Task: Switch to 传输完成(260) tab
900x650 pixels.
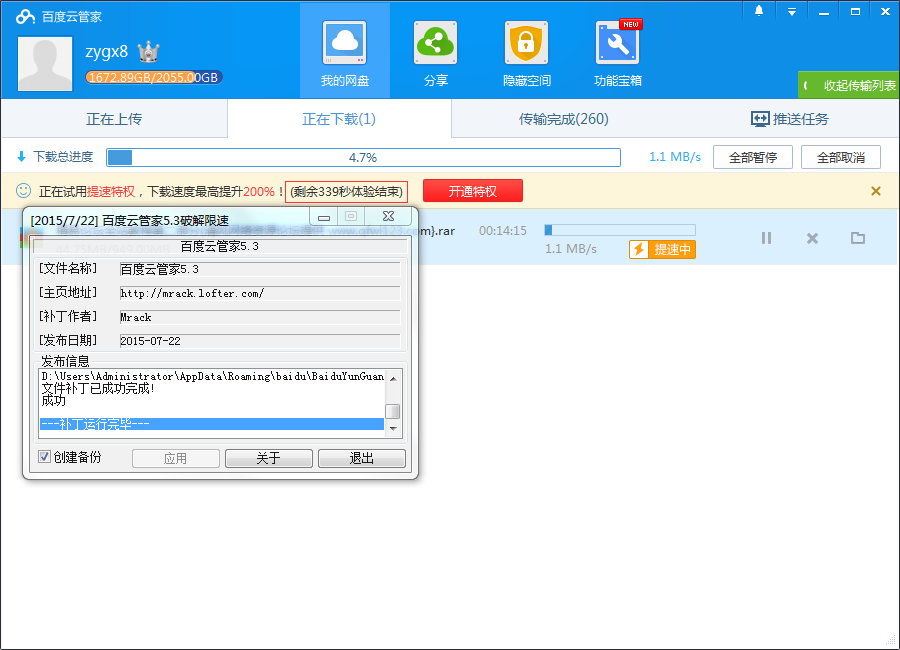Action: point(563,119)
